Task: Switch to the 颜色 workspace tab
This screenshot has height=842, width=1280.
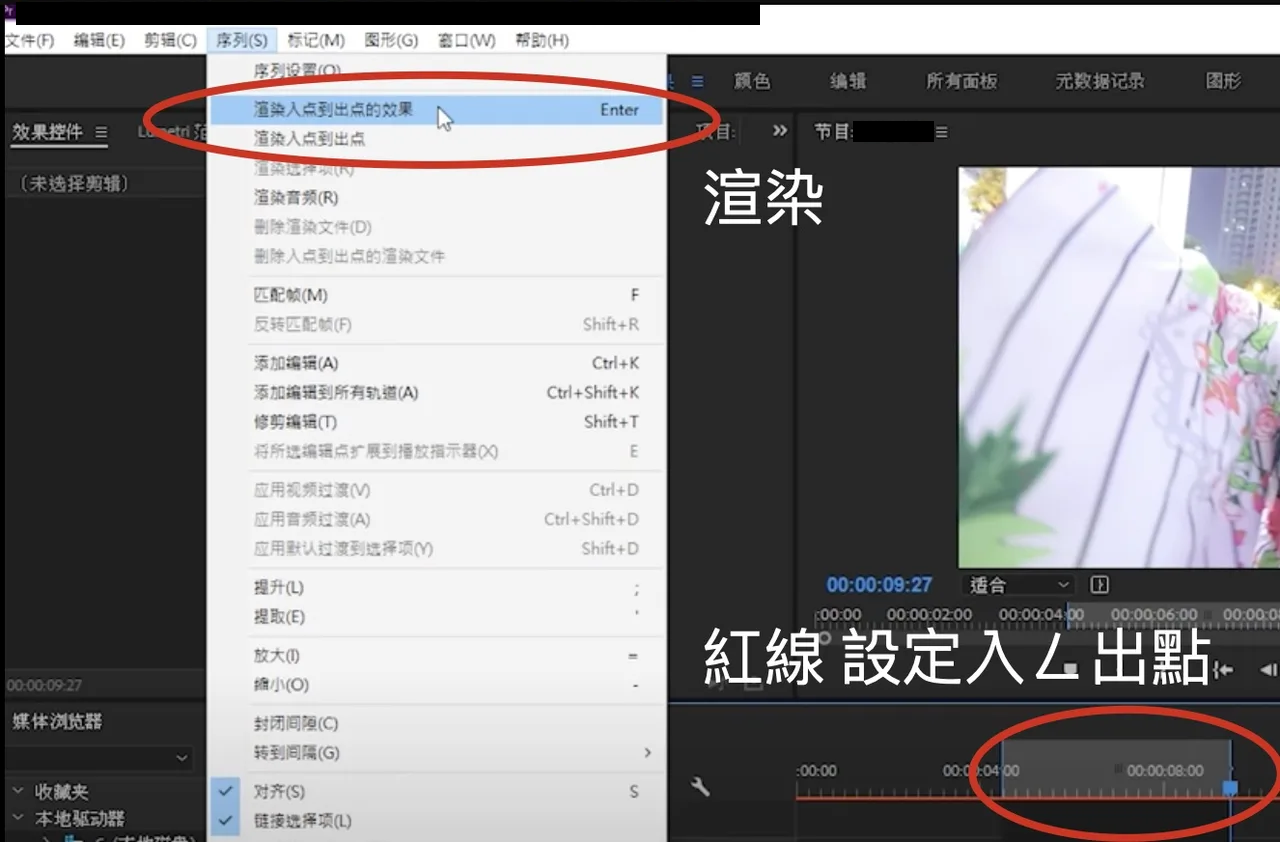Action: 752,81
